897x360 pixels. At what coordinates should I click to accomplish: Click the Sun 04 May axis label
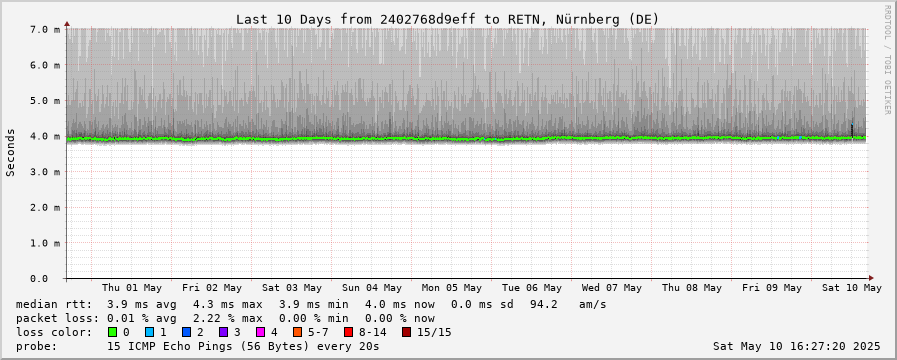point(372,288)
